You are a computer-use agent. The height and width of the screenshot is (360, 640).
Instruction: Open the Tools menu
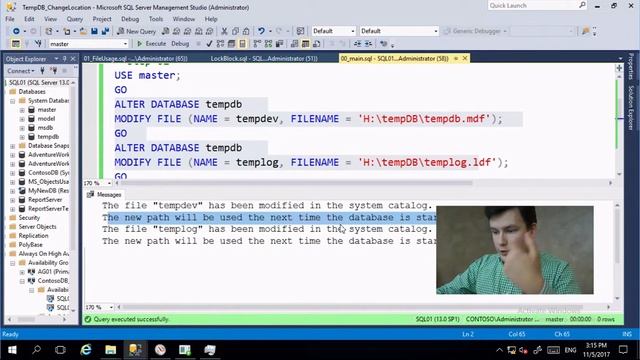pos(156,19)
